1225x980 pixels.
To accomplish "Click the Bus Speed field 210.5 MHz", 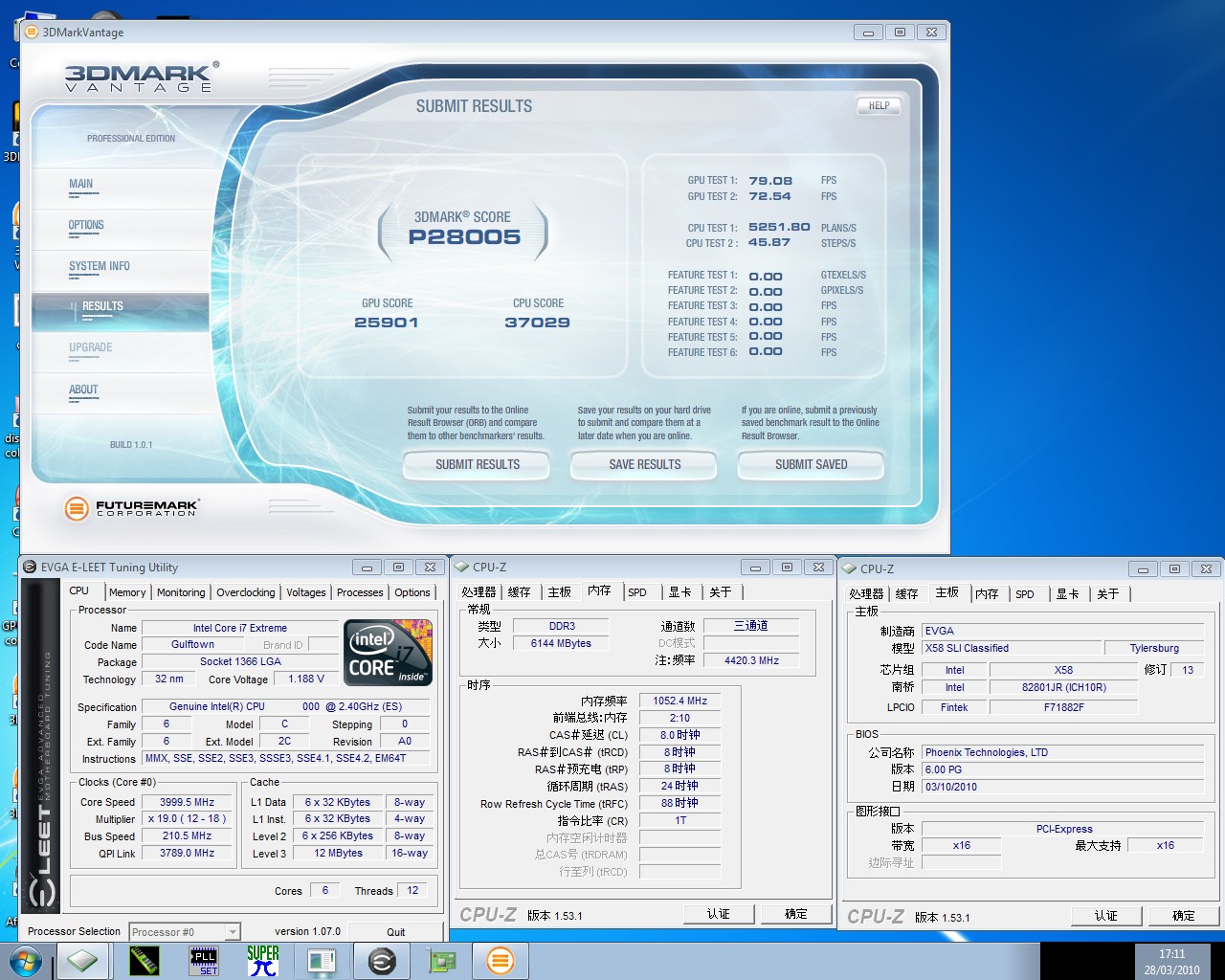I will (x=187, y=836).
